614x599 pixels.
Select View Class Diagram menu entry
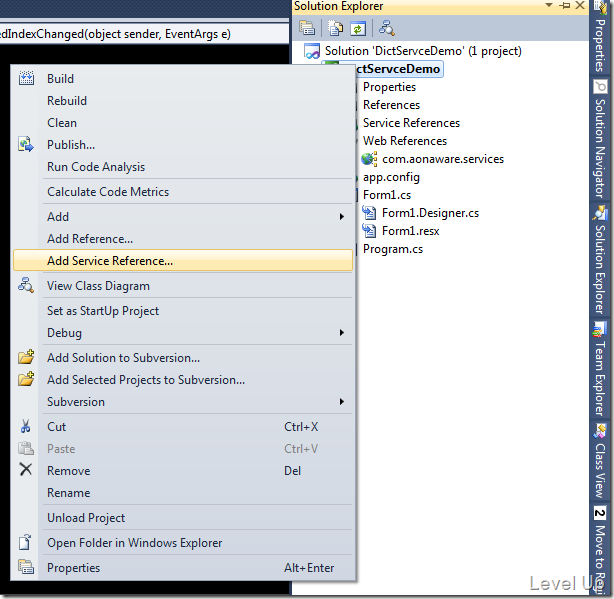click(183, 285)
